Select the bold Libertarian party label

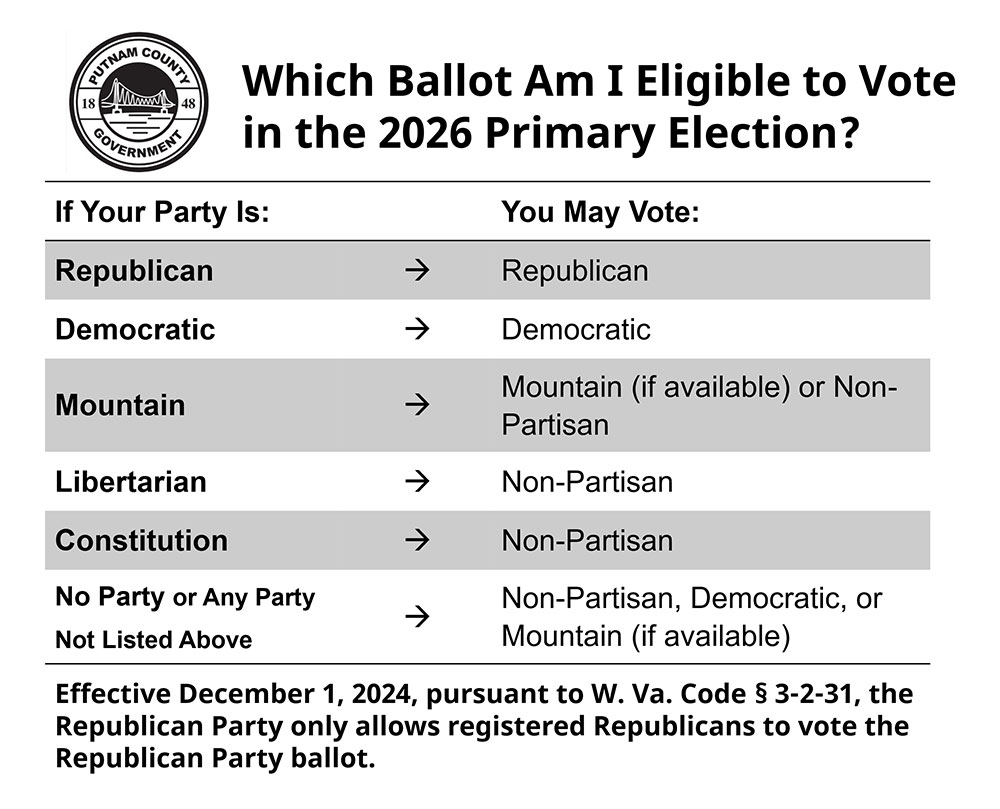(131, 482)
